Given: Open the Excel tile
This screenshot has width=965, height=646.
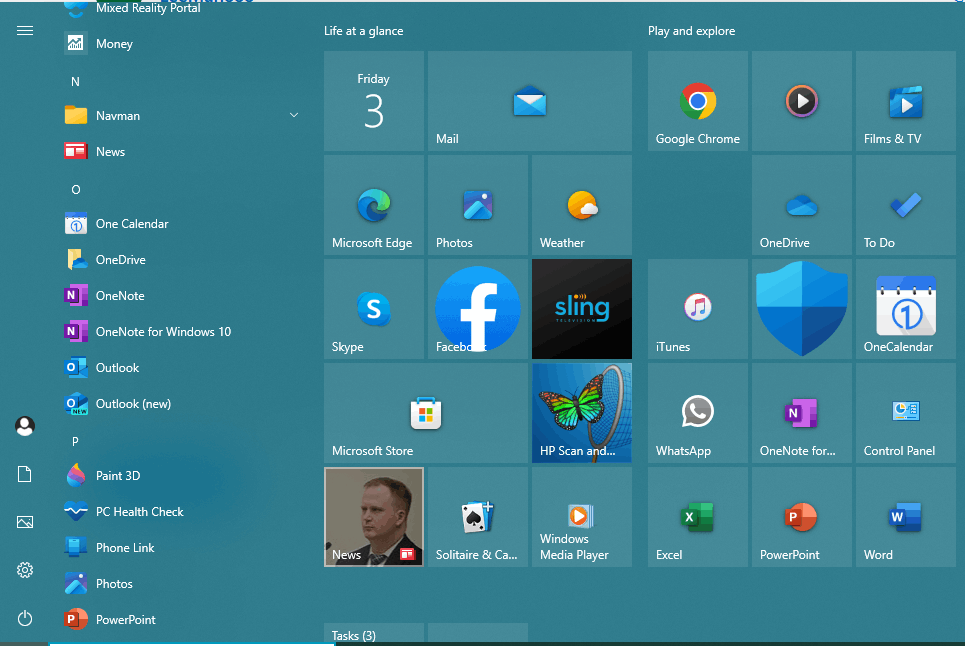Looking at the screenshot, I should (697, 517).
